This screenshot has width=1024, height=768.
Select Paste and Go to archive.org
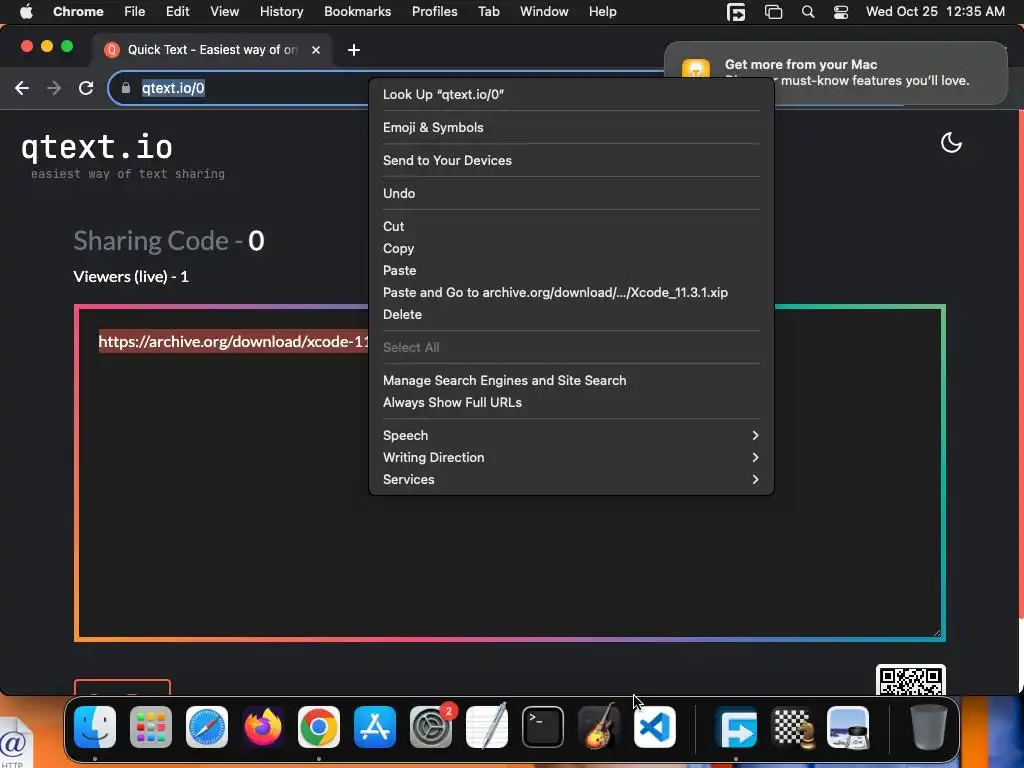(x=571, y=292)
